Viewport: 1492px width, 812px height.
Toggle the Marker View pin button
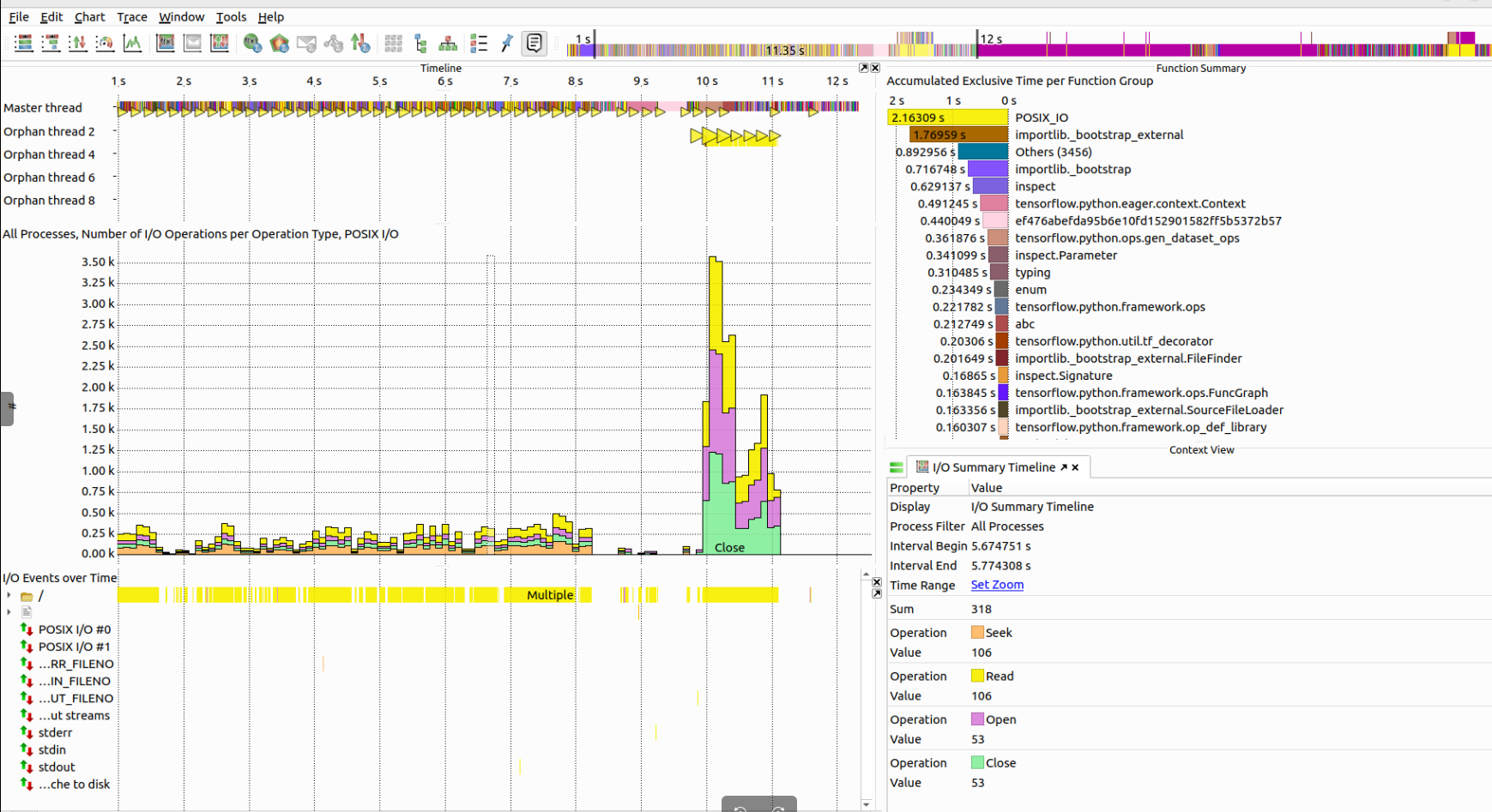click(506, 43)
